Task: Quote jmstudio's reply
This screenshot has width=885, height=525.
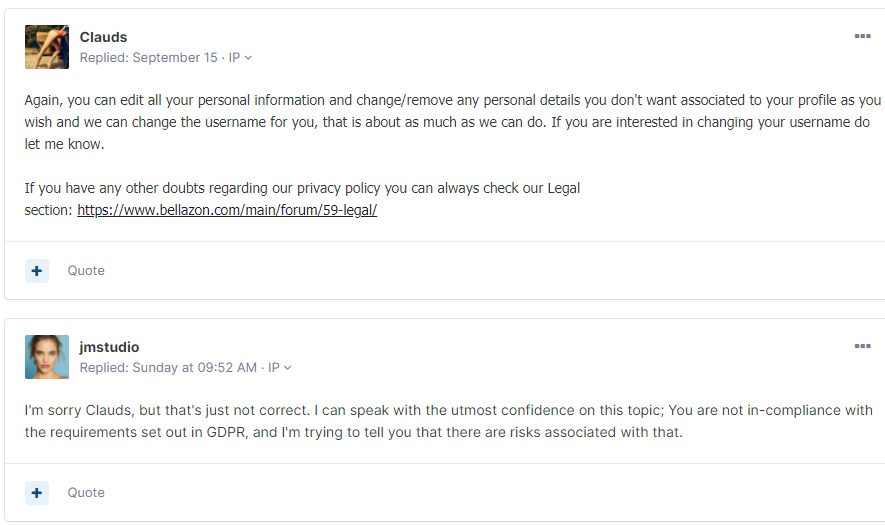Action: coord(86,493)
